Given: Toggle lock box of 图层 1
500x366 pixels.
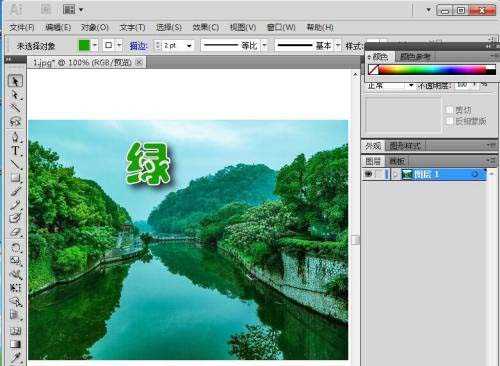Looking at the screenshot, I should click(379, 174).
